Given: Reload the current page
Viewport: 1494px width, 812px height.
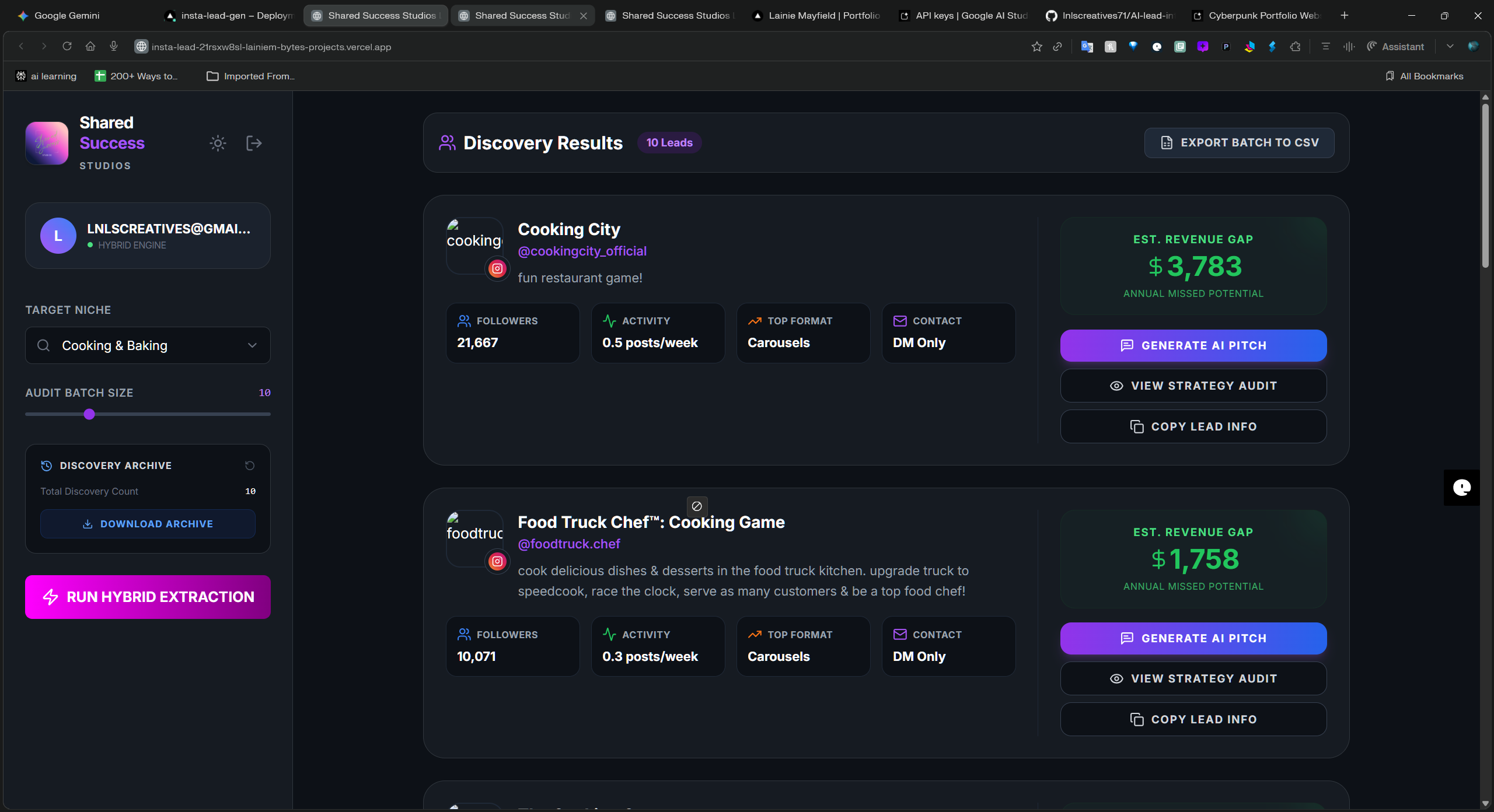Looking at the screenshot, I should coord(67,47).
